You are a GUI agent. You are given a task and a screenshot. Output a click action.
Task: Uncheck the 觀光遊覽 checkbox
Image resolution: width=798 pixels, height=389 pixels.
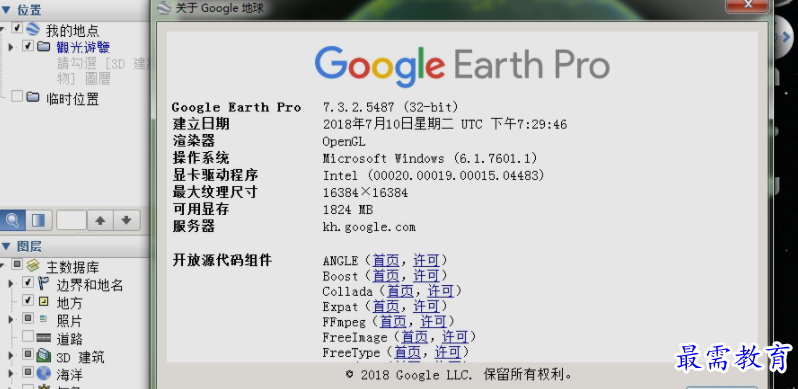pyautogui.click(x=28, y=46)
